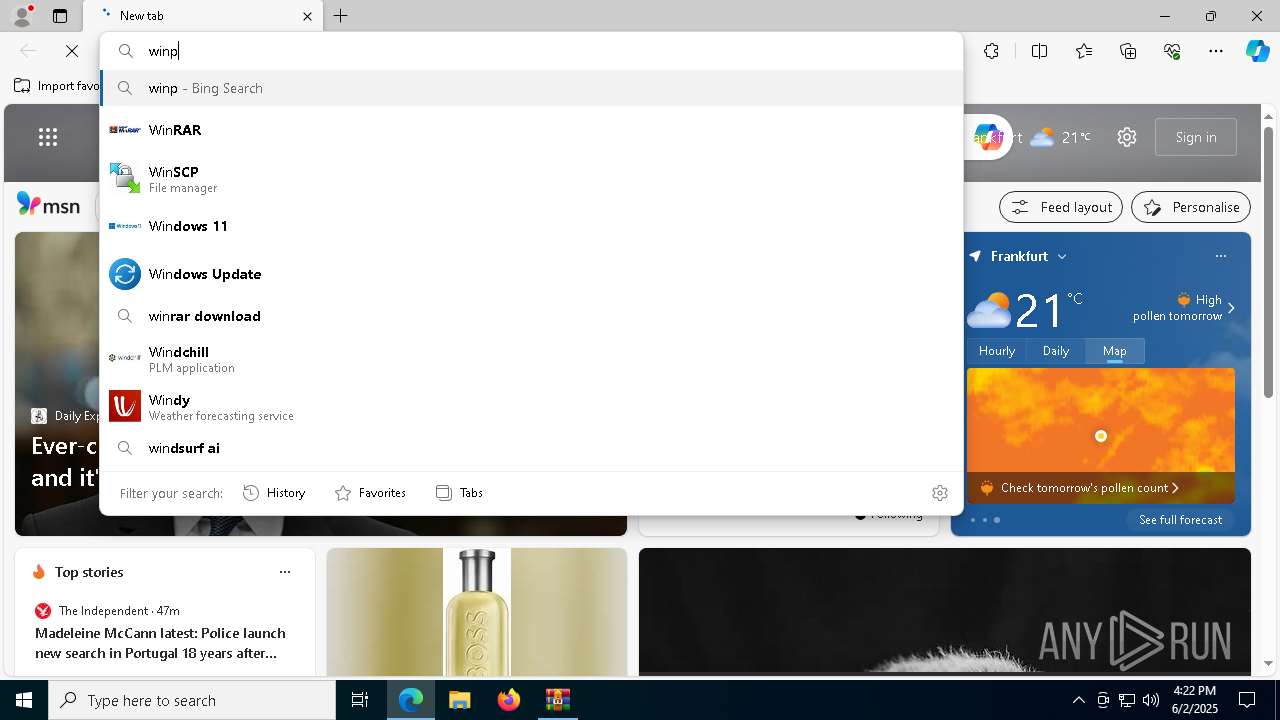Screen dimensions: 1280x720
Task: Select the WinSCP File manager suggestion
Action: (x=531, y=179)
